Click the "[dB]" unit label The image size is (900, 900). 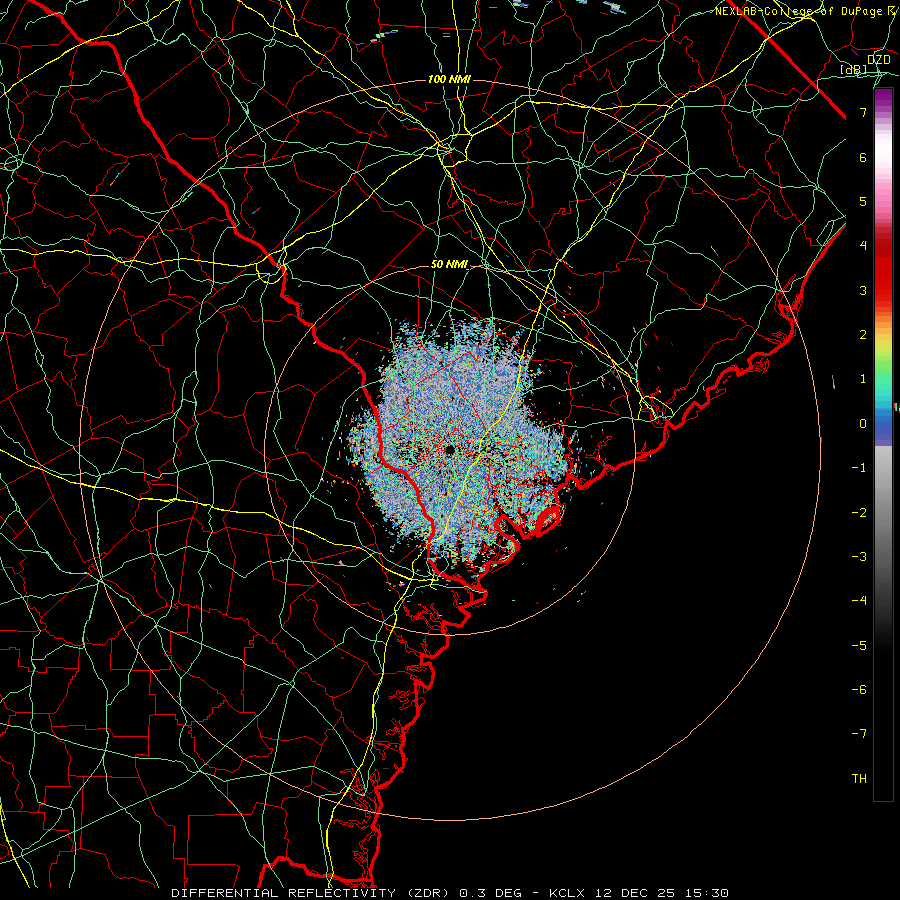tap(854, 70)
